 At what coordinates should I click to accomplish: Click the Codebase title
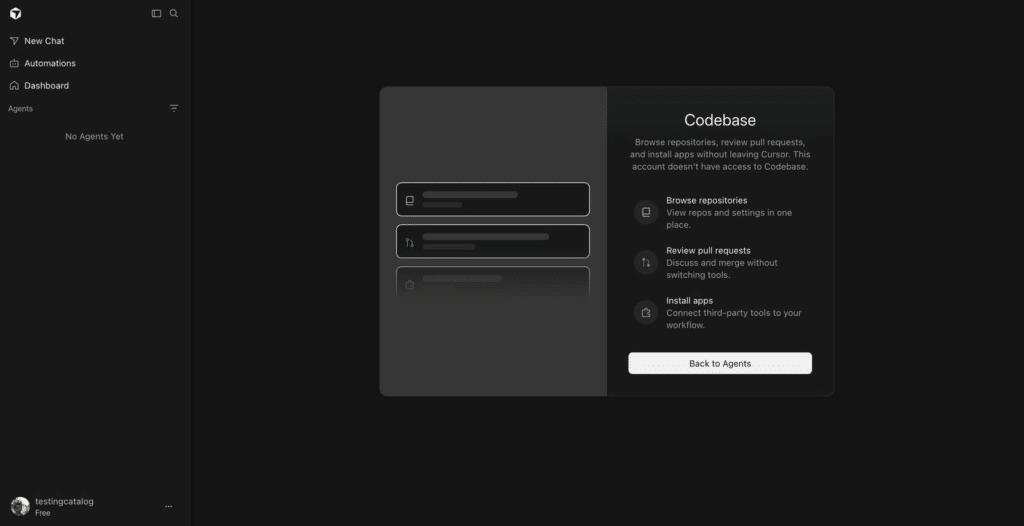pyautogui.click(x=720, y=120)
